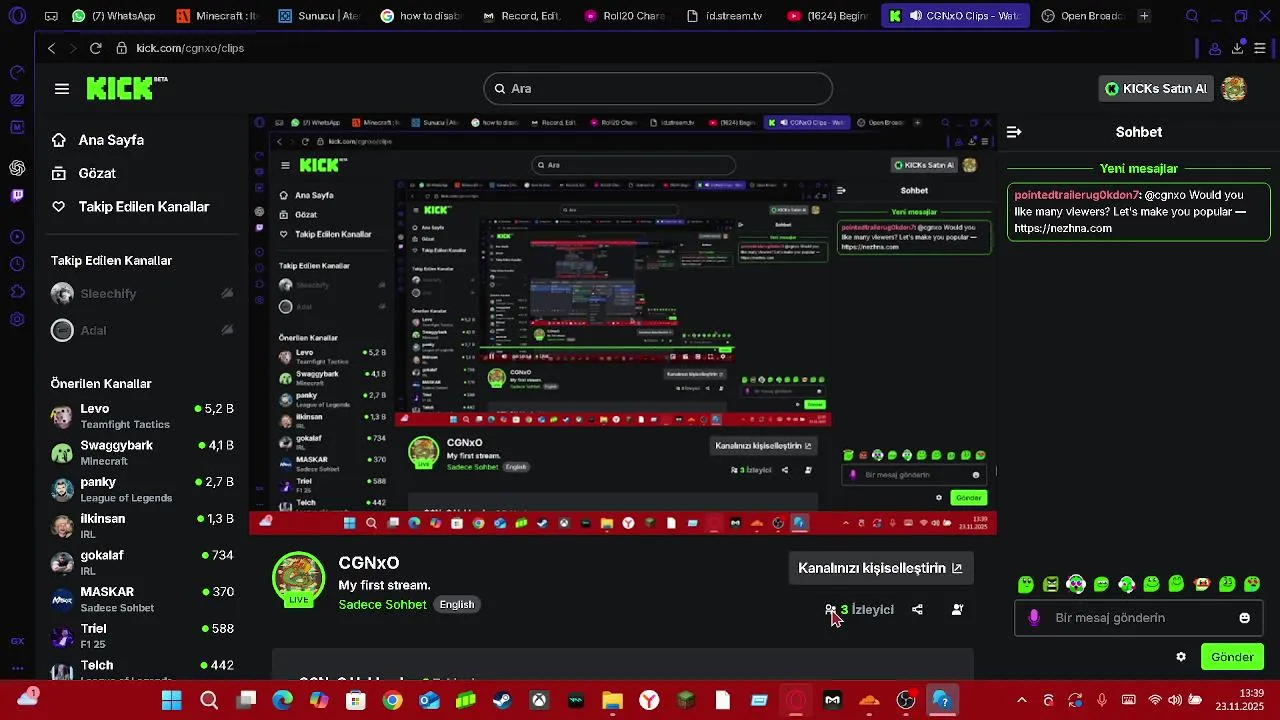The image size is (1280, 720).
Task: Open recommended channel Swaggybark
Action: (x=142, y=453)
